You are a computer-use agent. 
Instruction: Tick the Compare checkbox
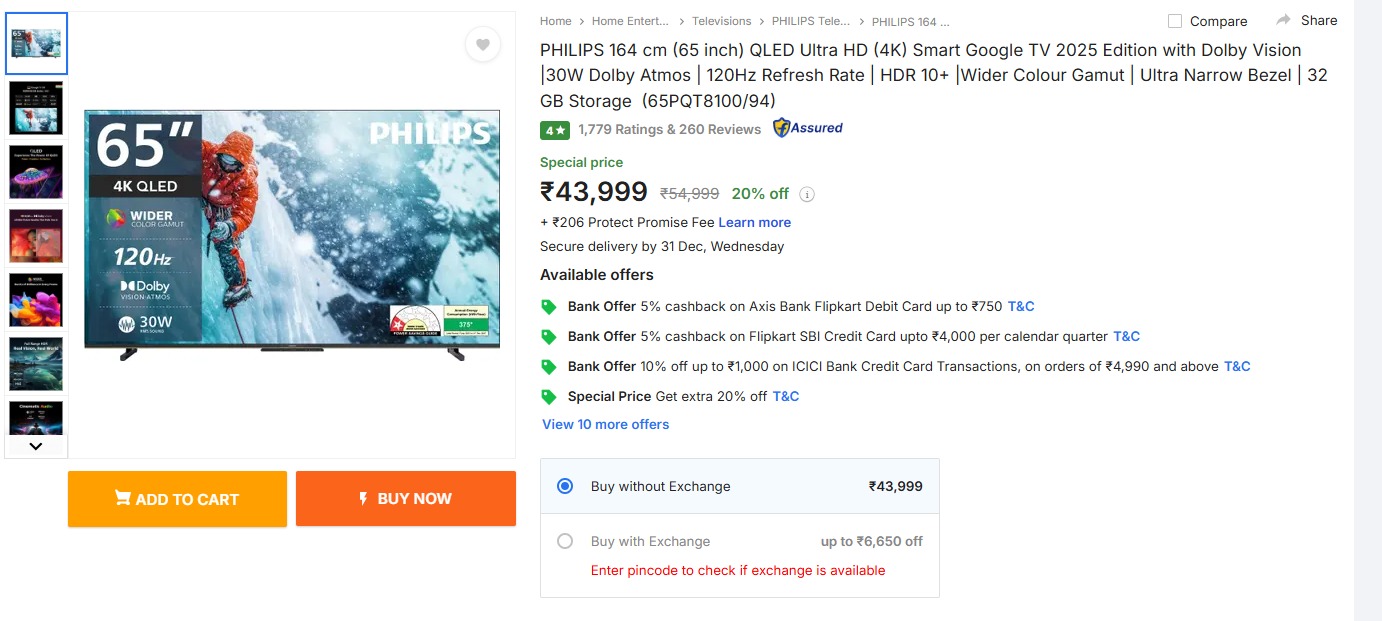click(x=1175, y=21)
